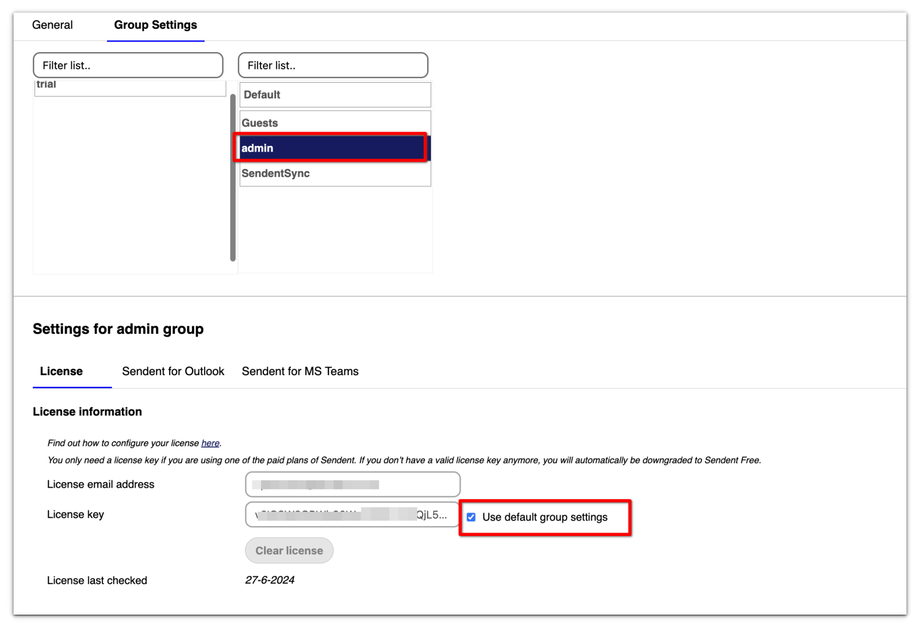The height and width of the screenshot is (629, 920).
Task: Focus the right Filter list search box
Action: tap(333, 66)
